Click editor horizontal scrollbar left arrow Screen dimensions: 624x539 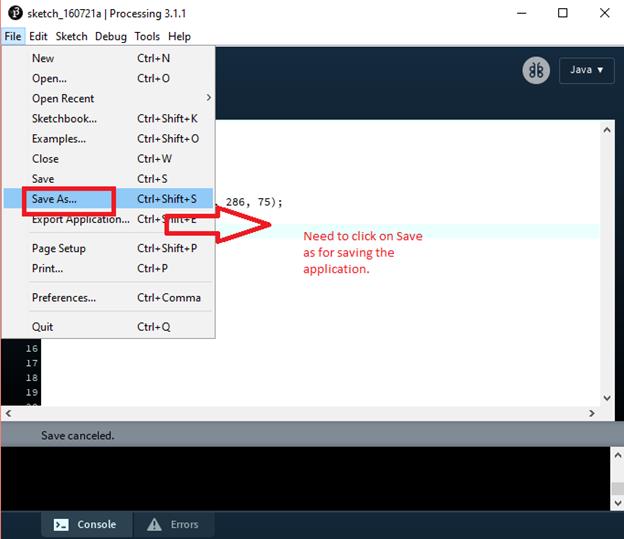(8, 414)
